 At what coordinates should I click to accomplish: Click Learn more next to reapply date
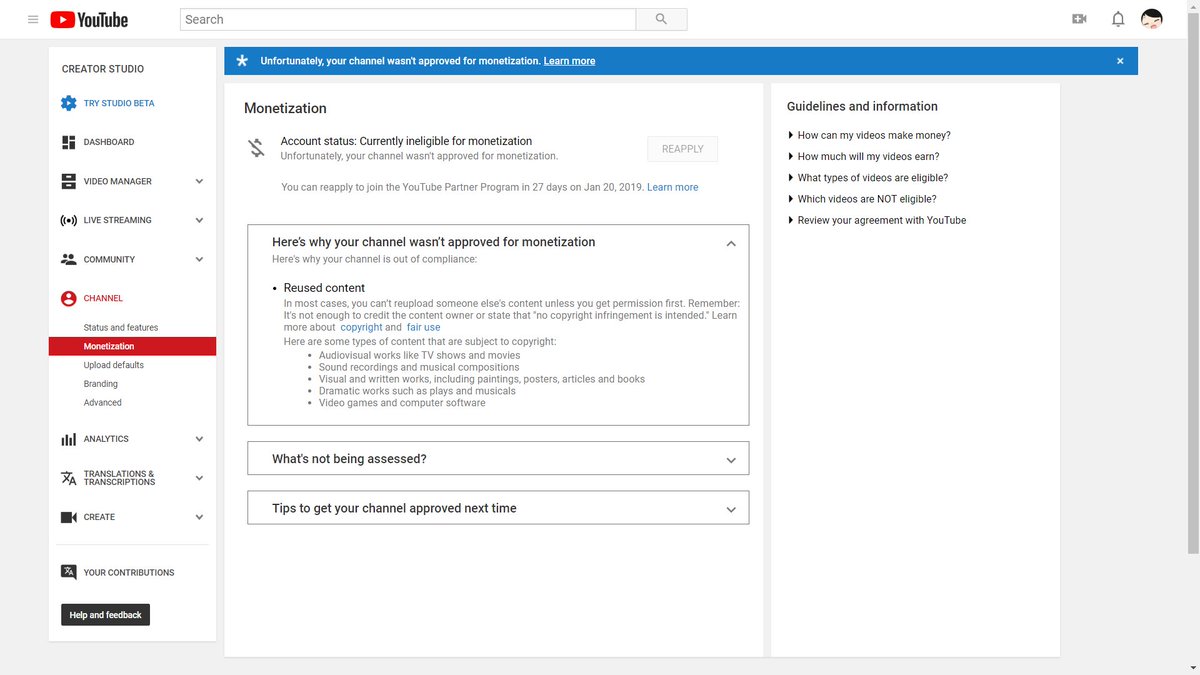[673, 187]
